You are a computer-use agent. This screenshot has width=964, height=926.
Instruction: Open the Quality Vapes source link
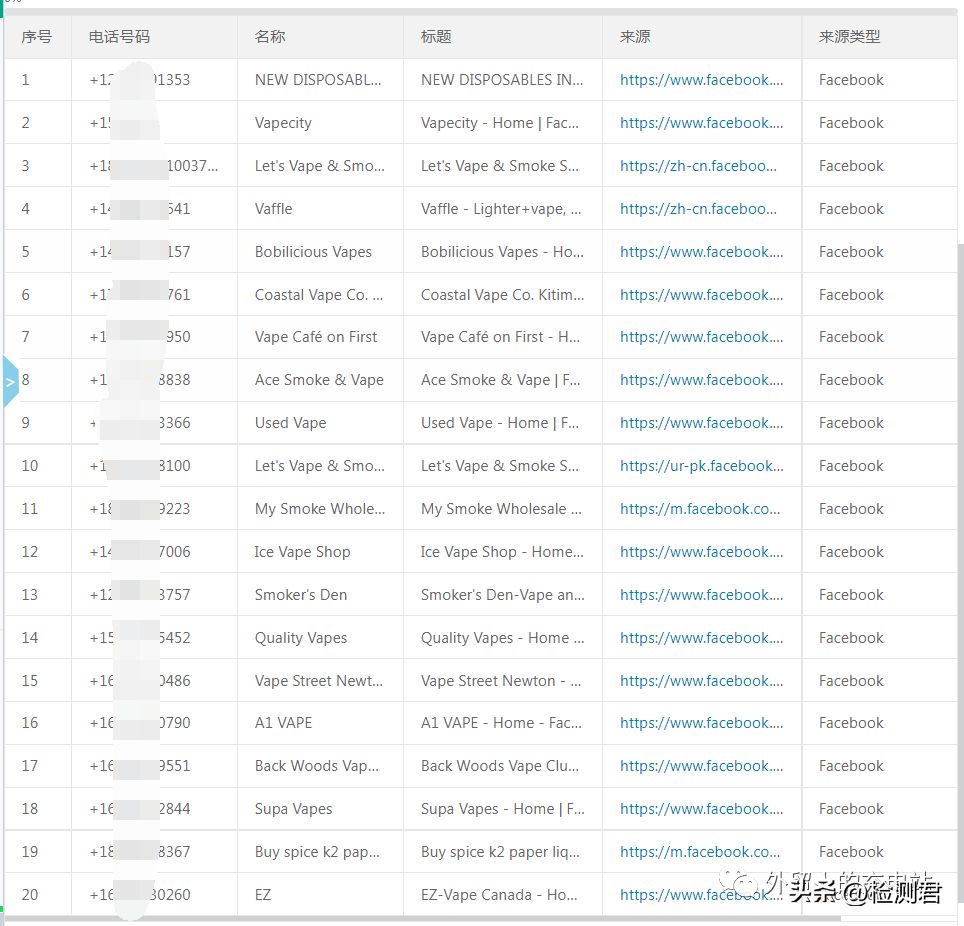701,638
